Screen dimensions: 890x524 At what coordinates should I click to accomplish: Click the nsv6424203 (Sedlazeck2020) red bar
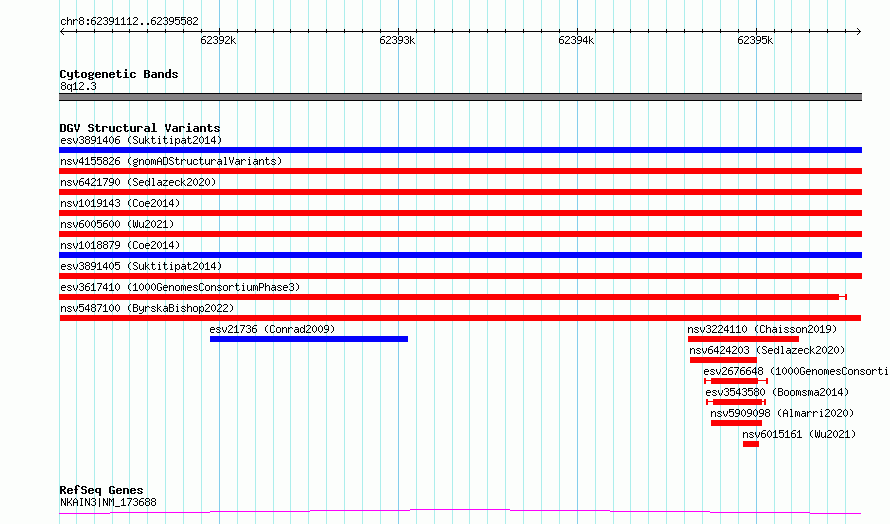tap(723, 360)
